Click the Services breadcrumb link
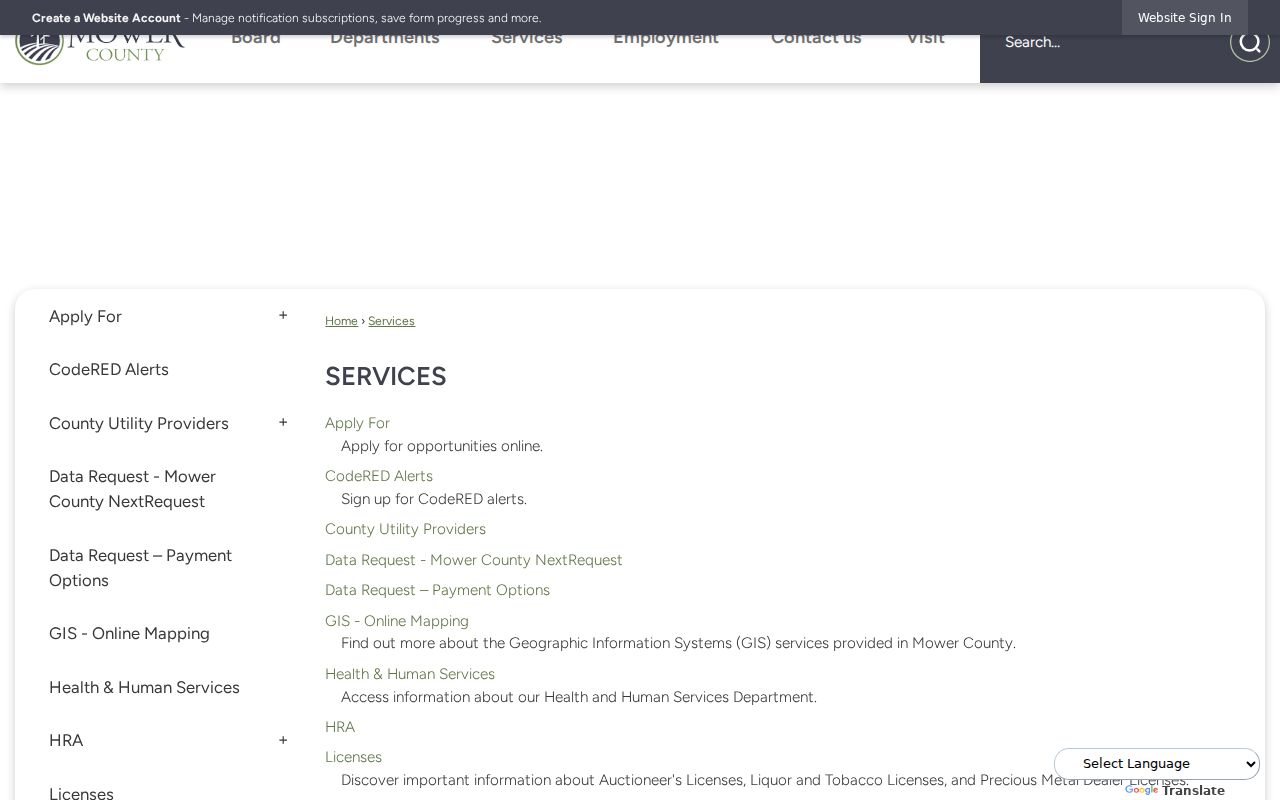This screenshot has height=800, width=1280. pos(391,321)
